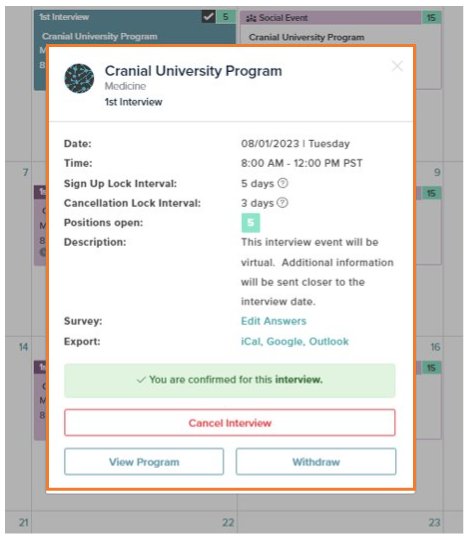Open View Program button
Image resolution: width=472 pixels, height=540 pixels.
[144, 462]
